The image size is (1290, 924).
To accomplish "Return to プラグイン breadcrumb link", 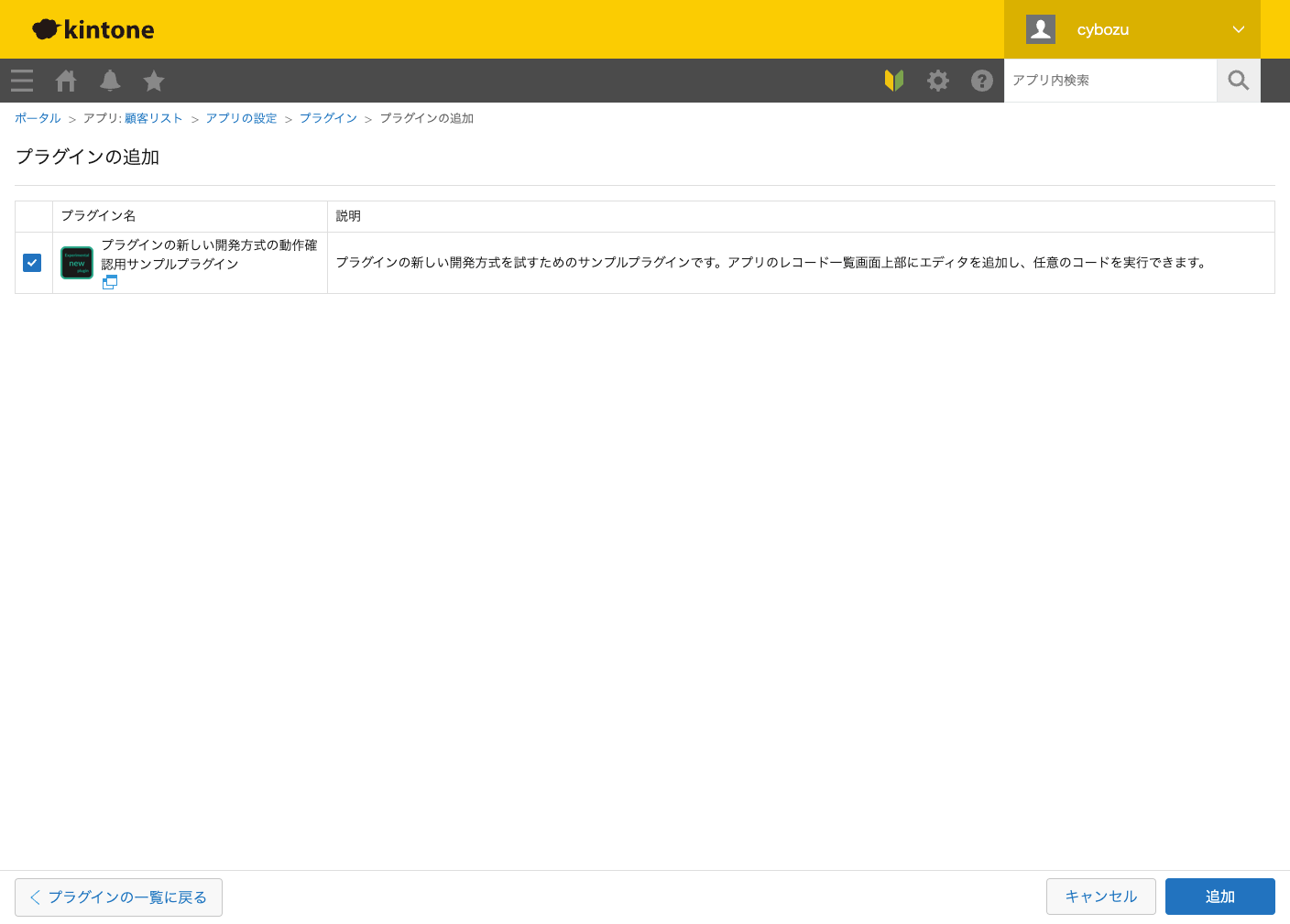I will (328, 118).
